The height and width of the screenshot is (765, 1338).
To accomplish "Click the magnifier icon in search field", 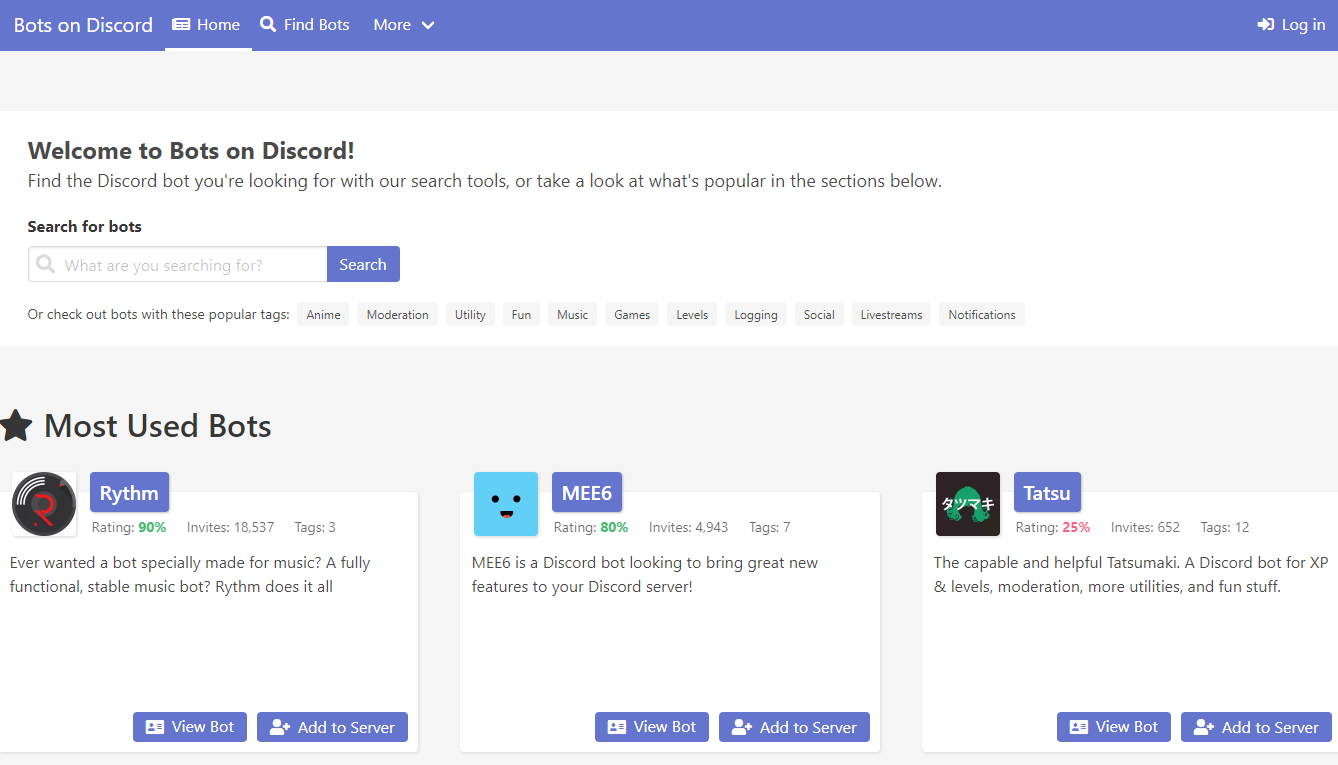I will [x=45, y=264].
